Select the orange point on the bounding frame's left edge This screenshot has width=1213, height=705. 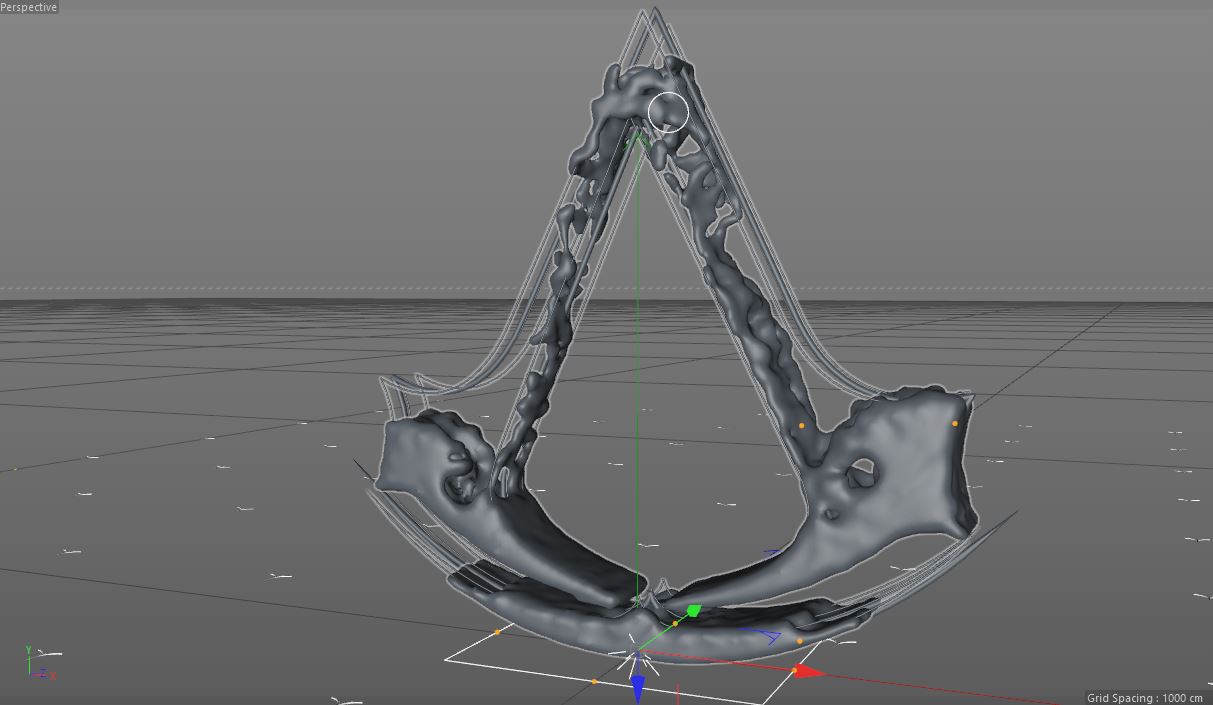tap(498, 632)
